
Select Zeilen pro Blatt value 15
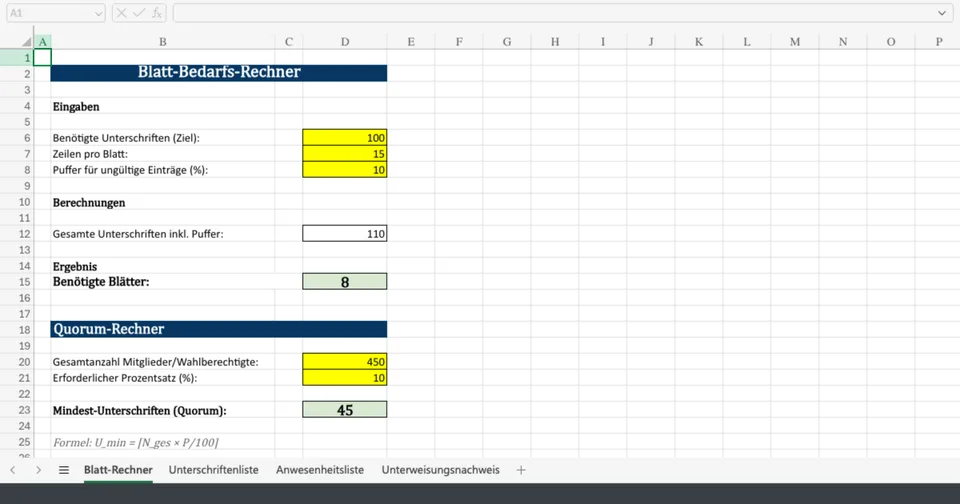pos(345,154)
